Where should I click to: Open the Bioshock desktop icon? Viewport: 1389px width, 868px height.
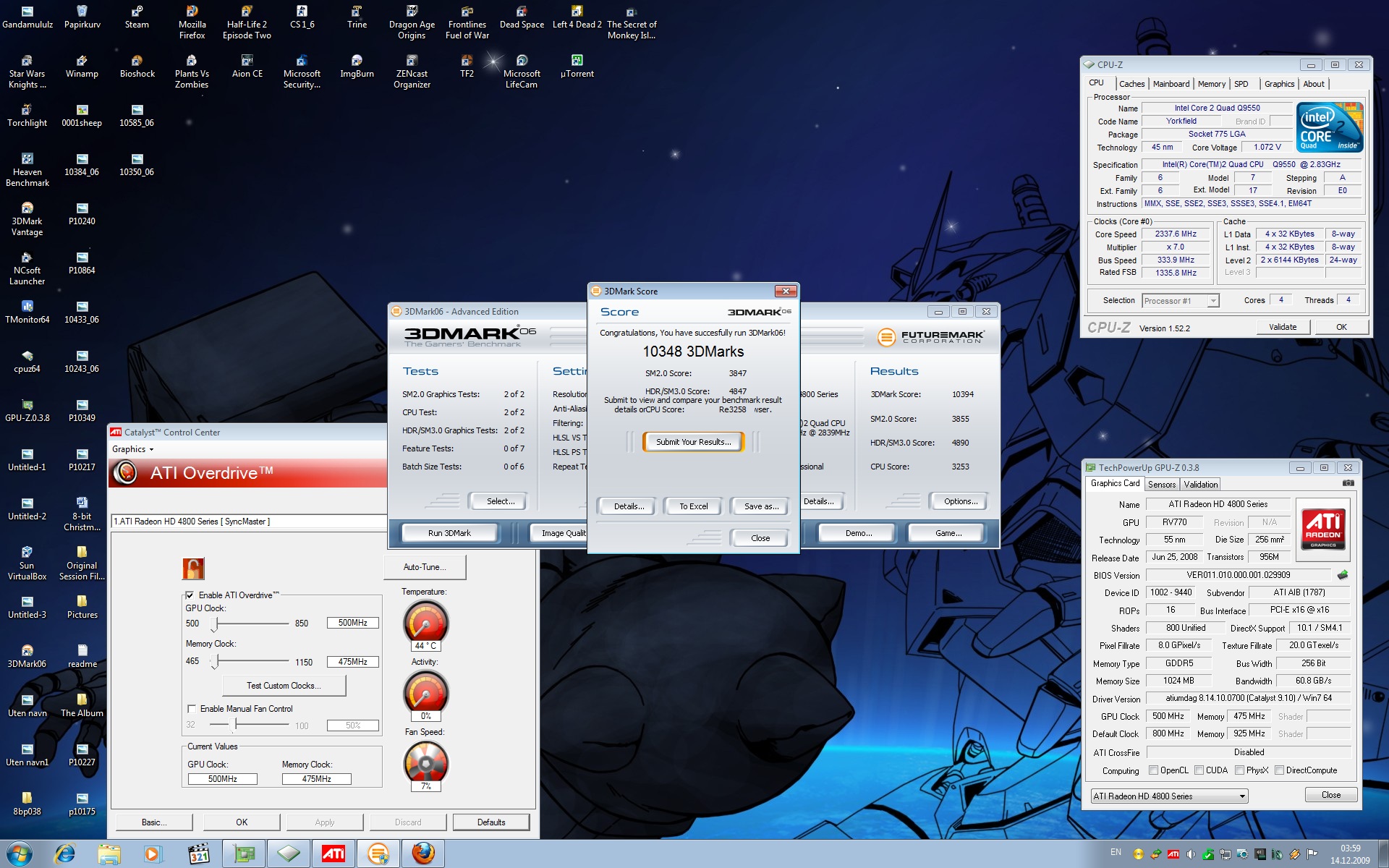tap(137, 67)
